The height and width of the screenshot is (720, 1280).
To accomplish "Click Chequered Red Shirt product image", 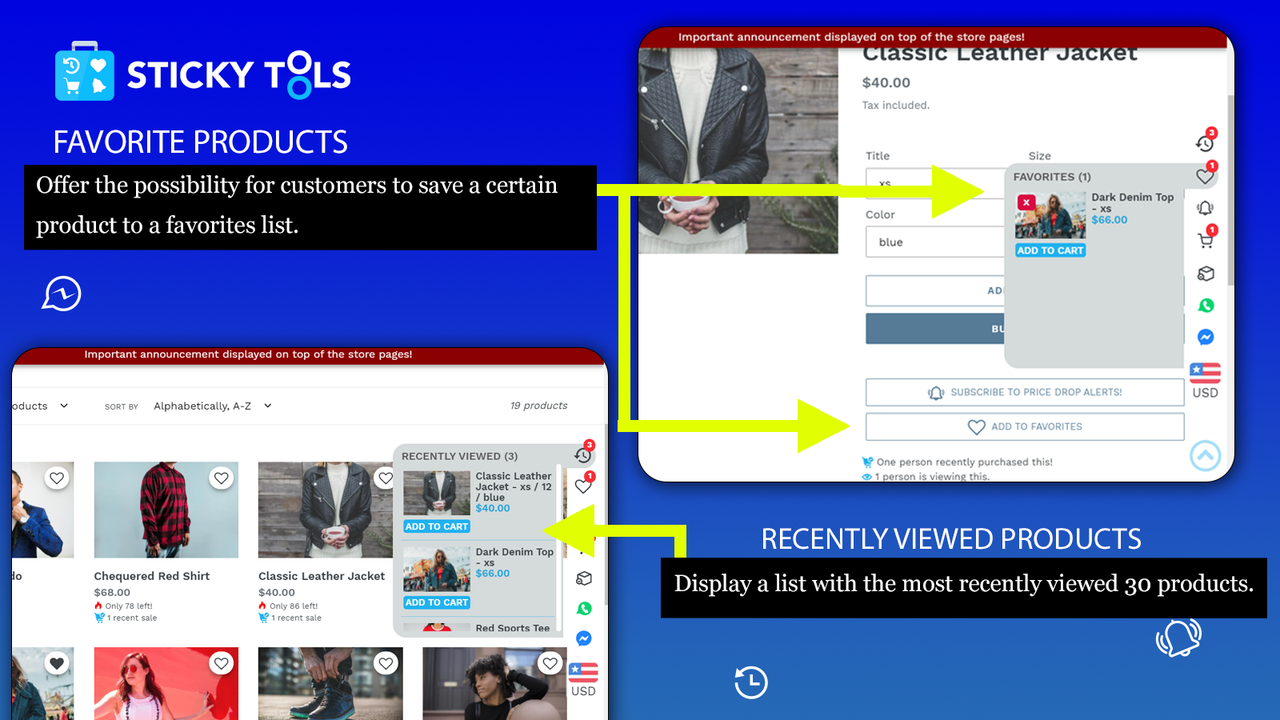I will [x=166, y=510].
